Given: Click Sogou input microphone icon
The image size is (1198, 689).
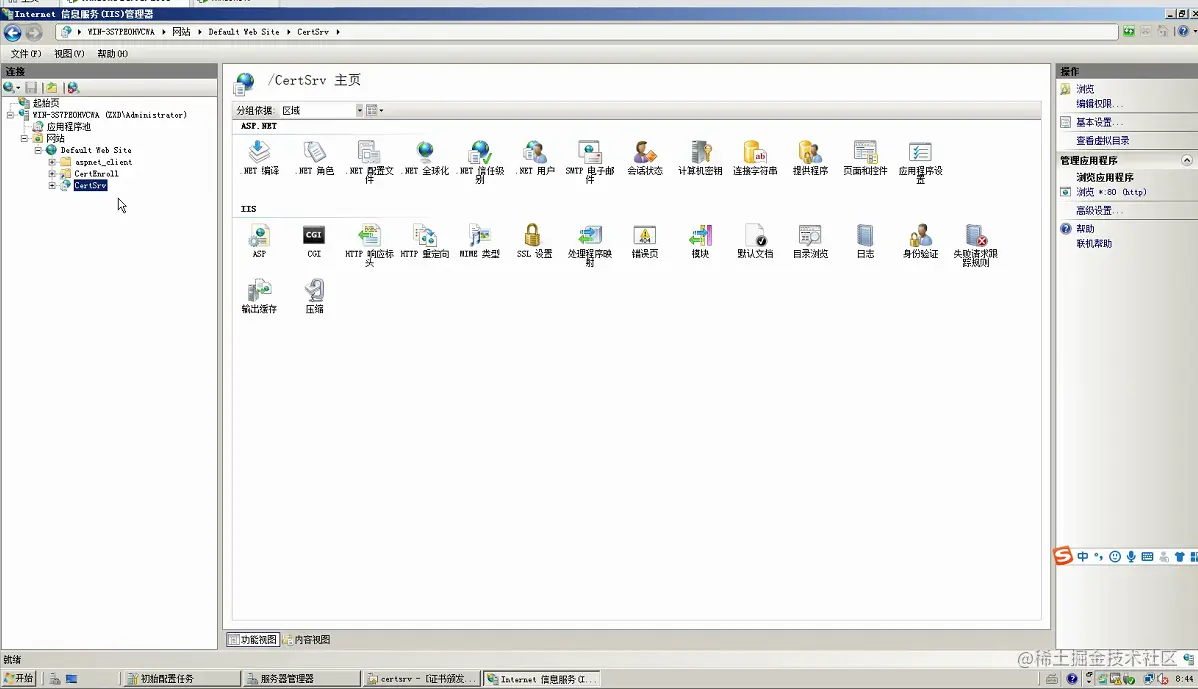Looking at the screenshot, I should pyautogui.click(x=1131, y=557).
